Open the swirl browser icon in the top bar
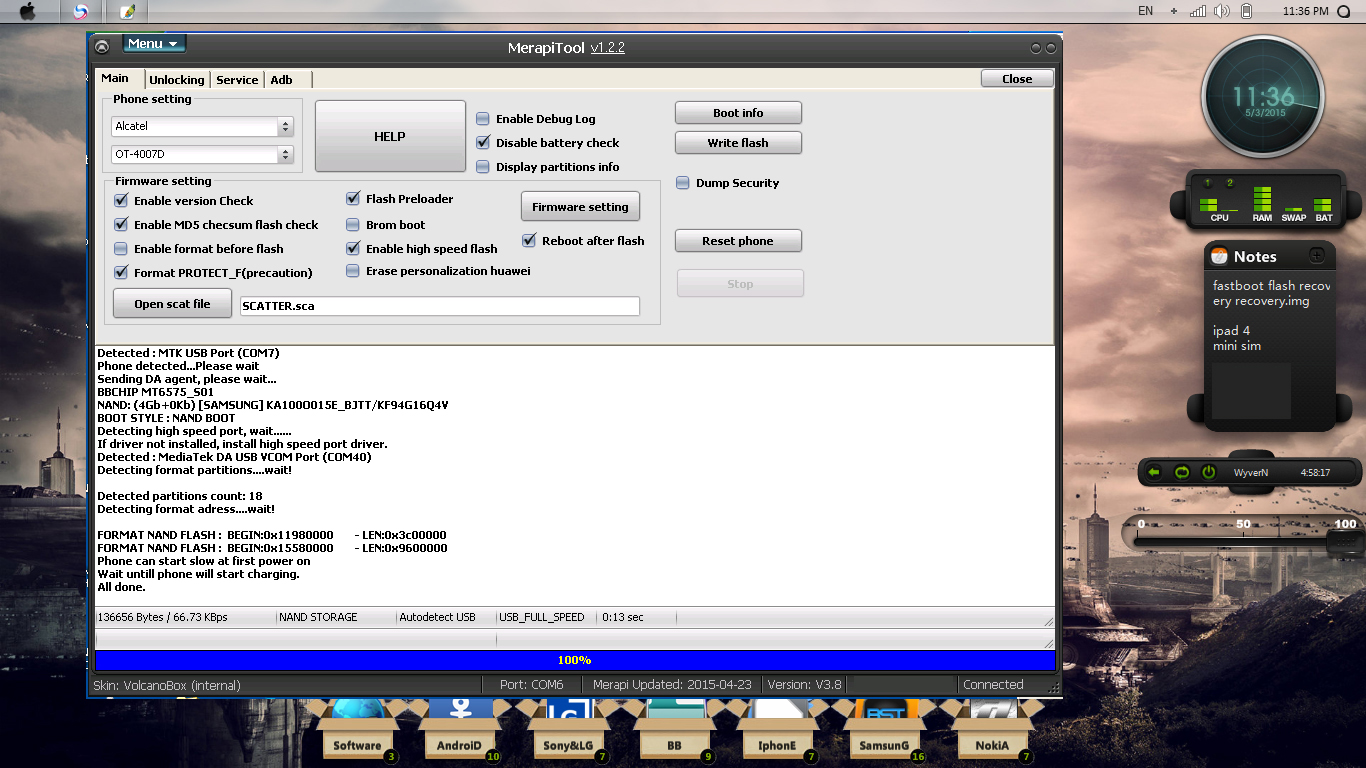 point(81,12)
